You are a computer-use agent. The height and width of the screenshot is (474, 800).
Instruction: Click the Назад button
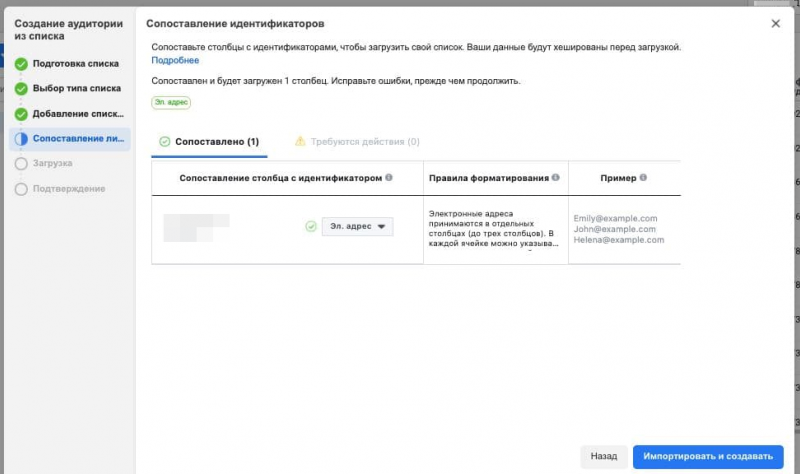[604, 456]
